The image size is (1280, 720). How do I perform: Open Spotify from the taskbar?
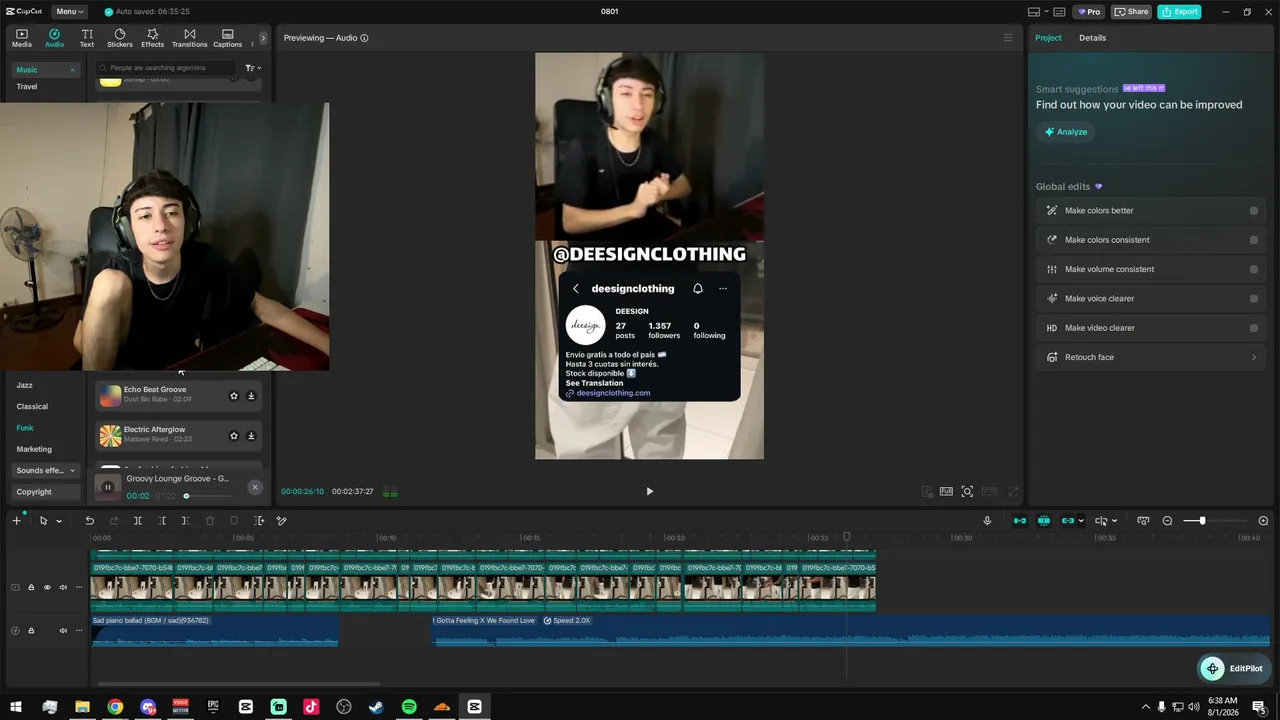(409, 707)
